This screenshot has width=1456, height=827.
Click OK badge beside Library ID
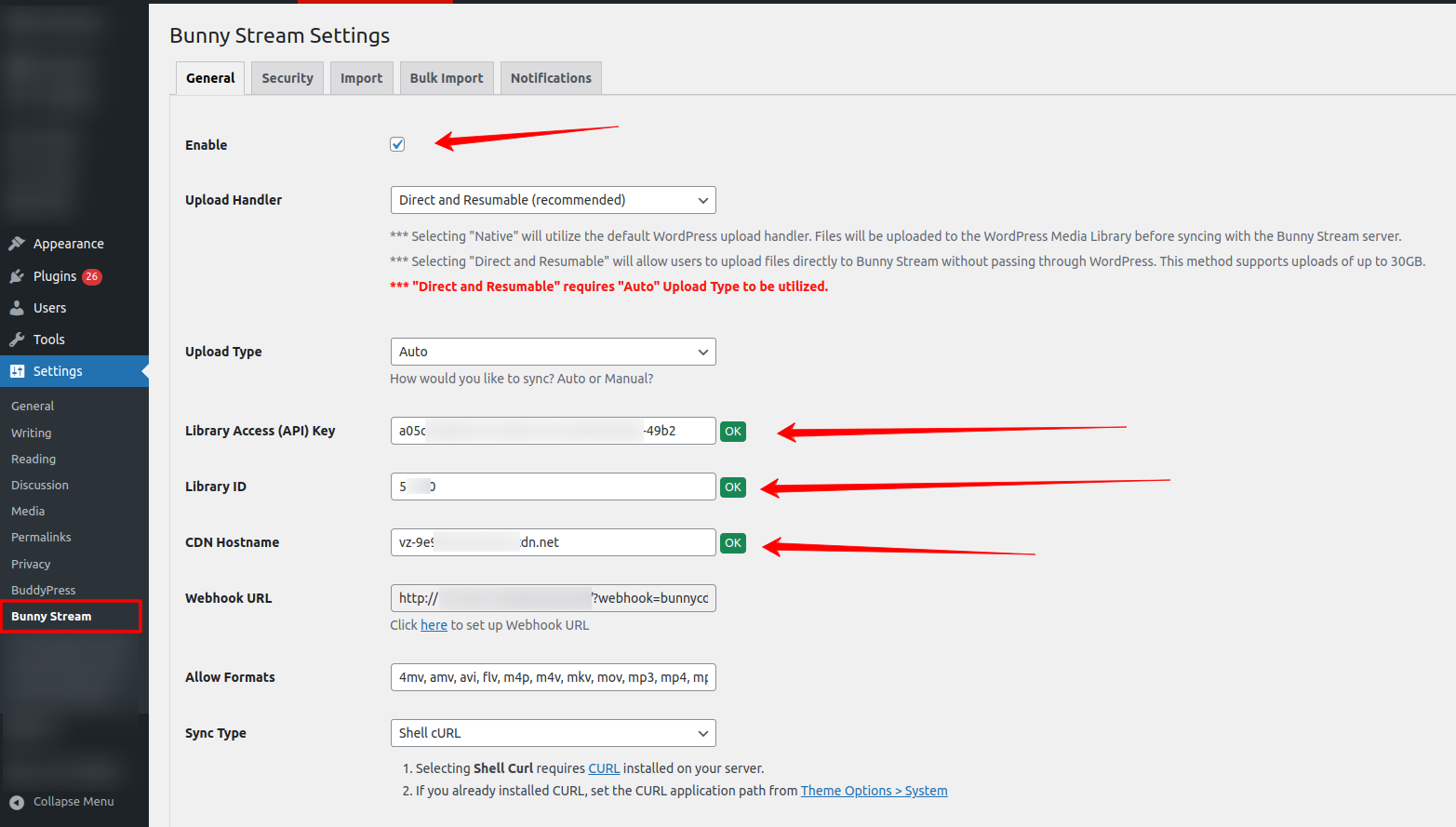click(x=733, y=487)
